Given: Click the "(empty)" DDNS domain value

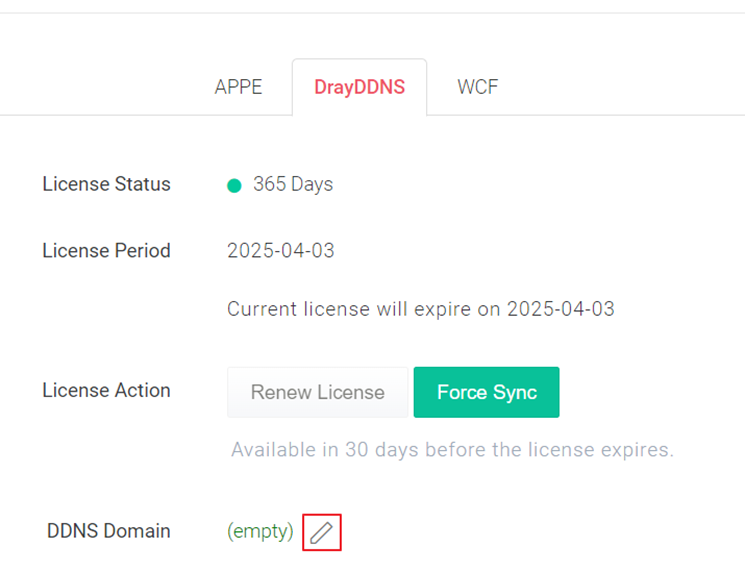Looking at the screenshot, I should click(260, 531).
